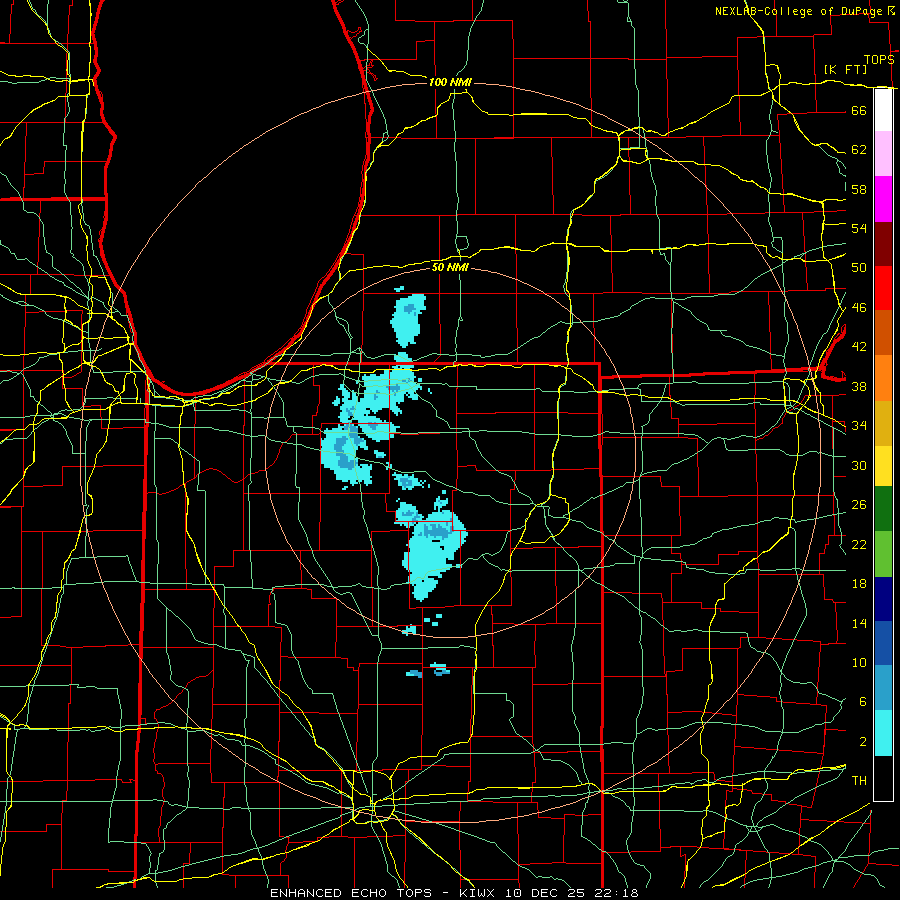Pick the navy blue legend swatch
Screen dimensions: 900x900
(x=883, y=599)
